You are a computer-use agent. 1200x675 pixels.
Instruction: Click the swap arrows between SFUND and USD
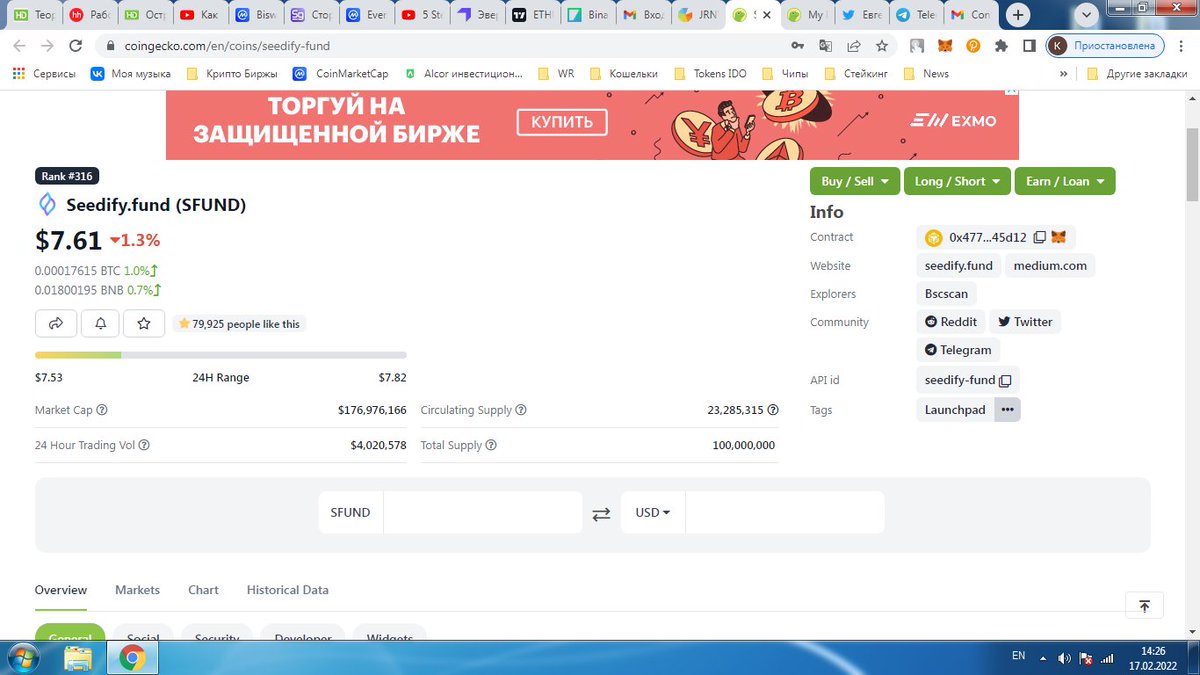tap(601, 513)
